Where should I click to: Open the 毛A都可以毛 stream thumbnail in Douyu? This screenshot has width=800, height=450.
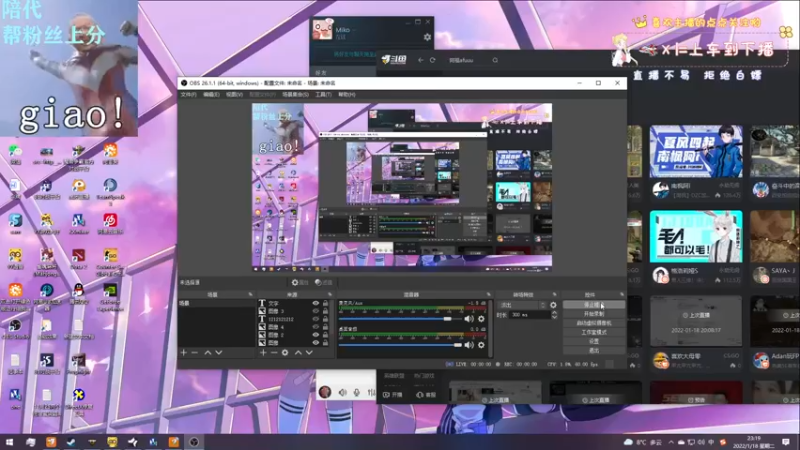click(x=696, y=236)
